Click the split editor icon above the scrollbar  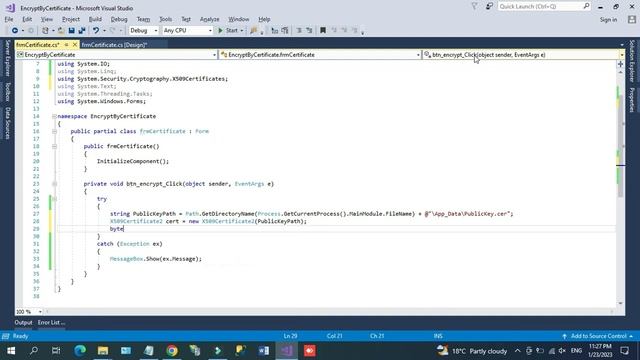(620, 64)
